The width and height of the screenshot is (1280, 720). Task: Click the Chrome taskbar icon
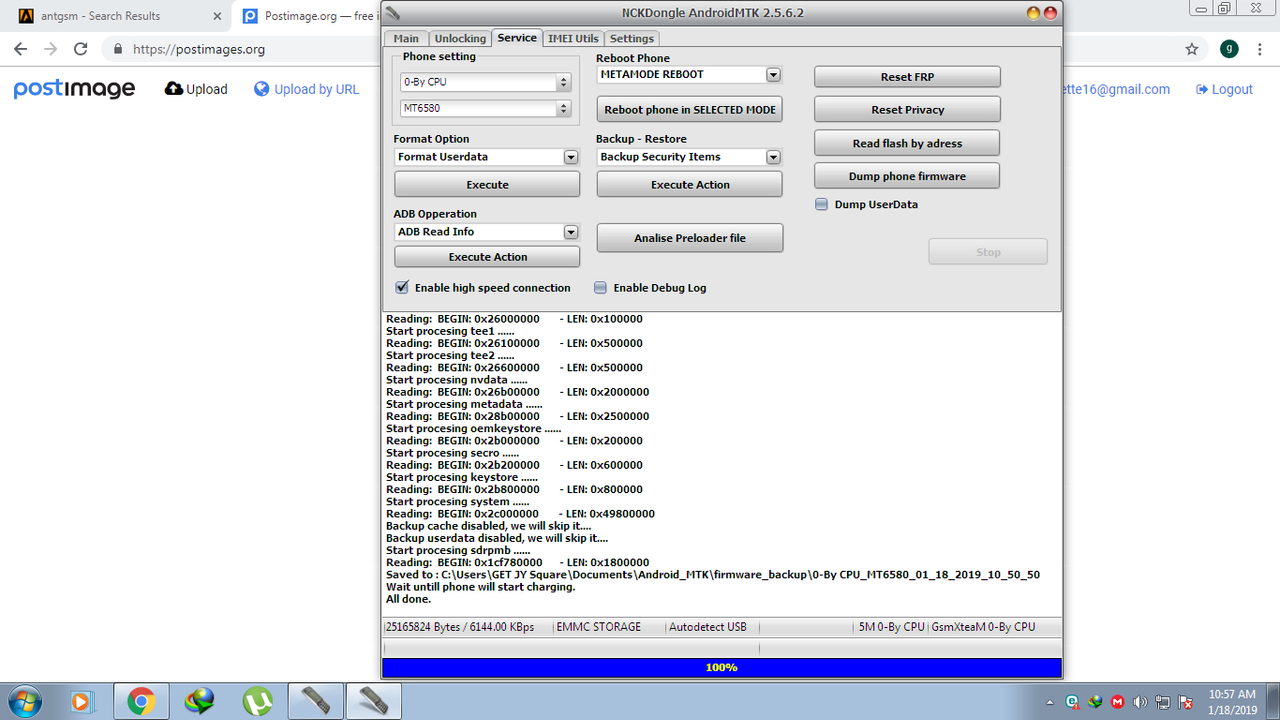(x=141, y=702)
